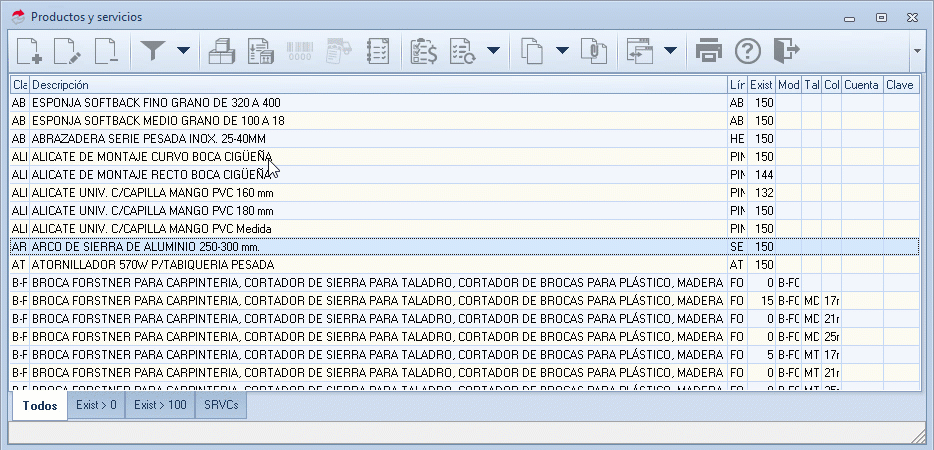Click the calculator document icon

[x=260, y=50]
